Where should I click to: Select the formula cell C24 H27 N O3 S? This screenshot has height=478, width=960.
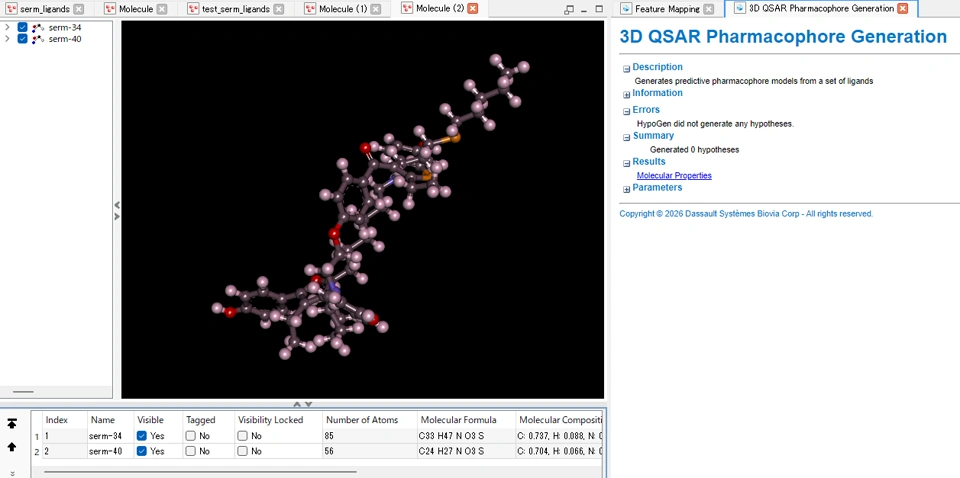(x=465, y=451)
